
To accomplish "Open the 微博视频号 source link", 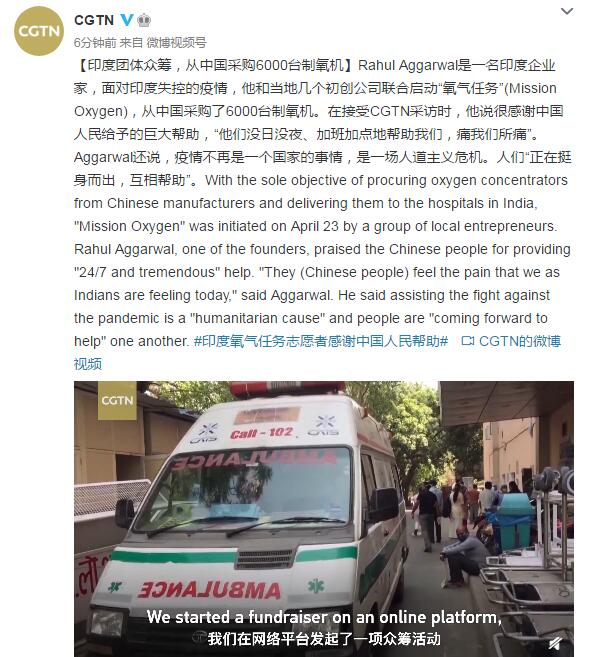I will pos(176,42).
